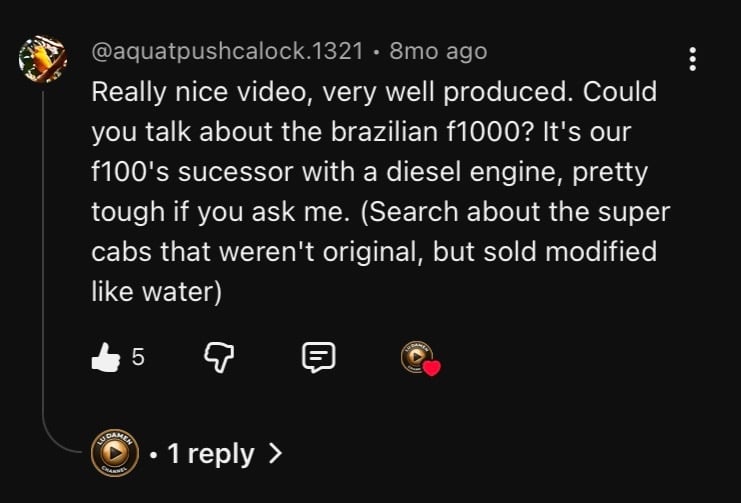Click the small red heart on badge
Viewport: 741px width, 503px height.
431,368
